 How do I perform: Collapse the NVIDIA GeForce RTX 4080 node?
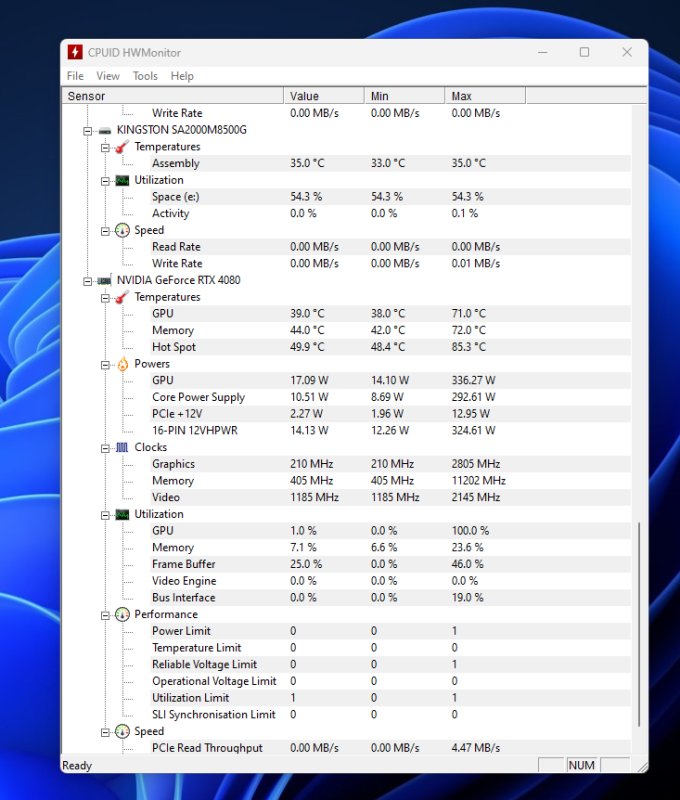[88, 281]
